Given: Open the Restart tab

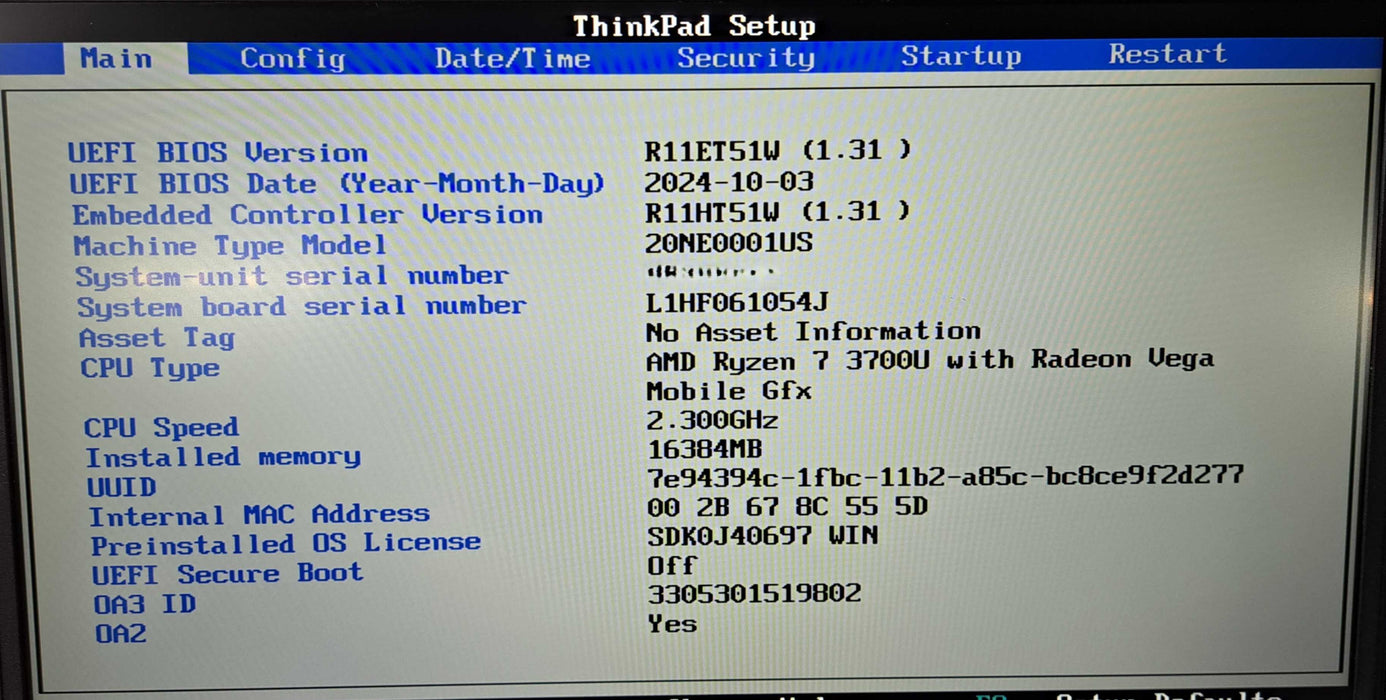Looking at the screenshot, I should point(1167,53).
